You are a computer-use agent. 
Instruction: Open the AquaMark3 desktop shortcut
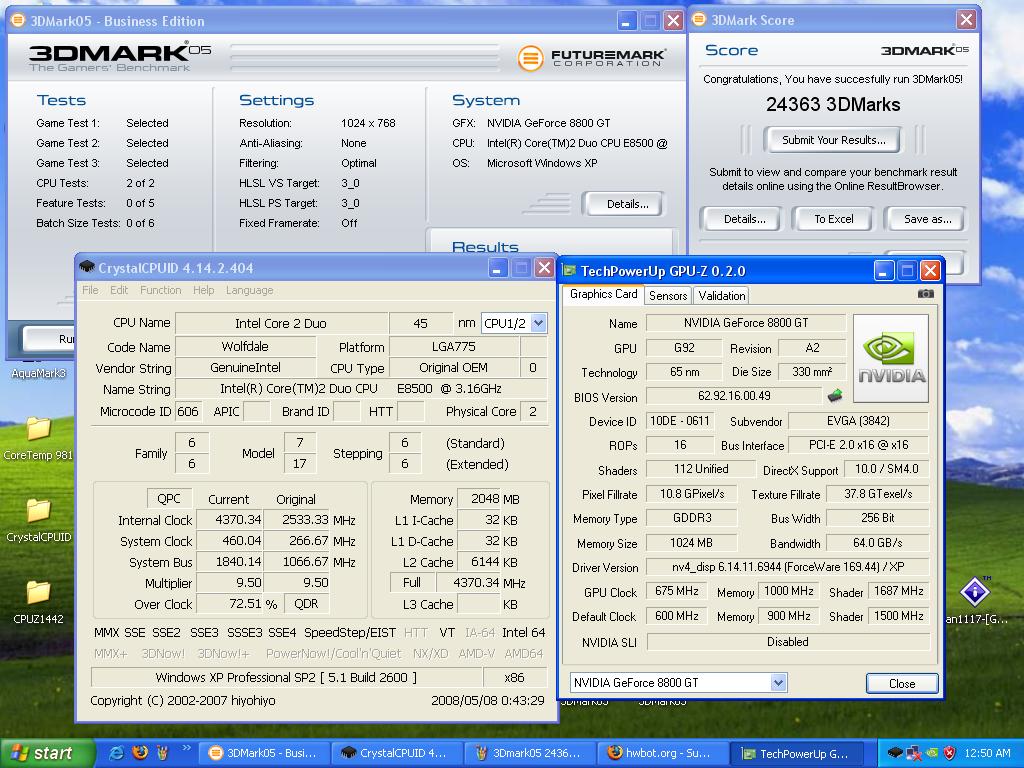coord(39,373)
